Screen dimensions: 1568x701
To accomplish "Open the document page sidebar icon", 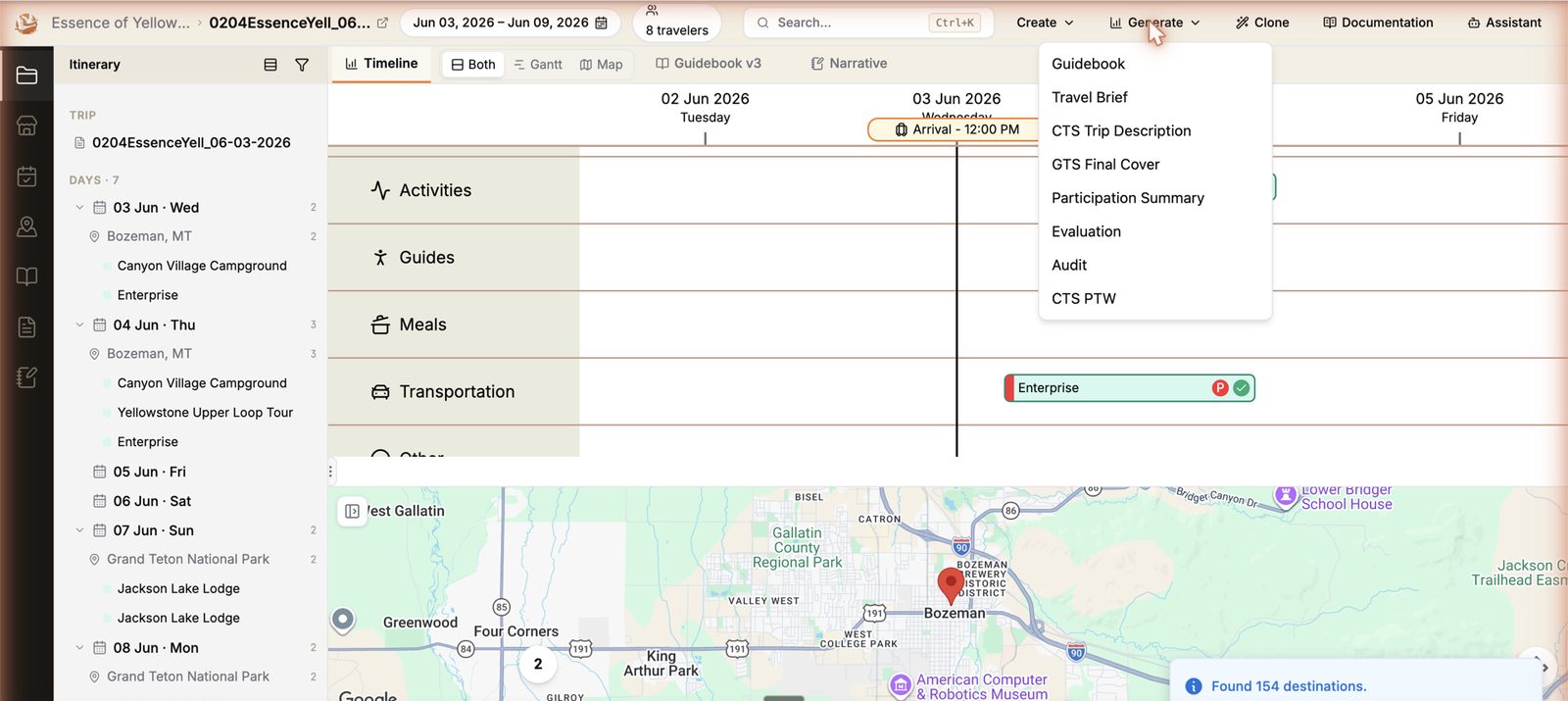I will coord(26,327).
